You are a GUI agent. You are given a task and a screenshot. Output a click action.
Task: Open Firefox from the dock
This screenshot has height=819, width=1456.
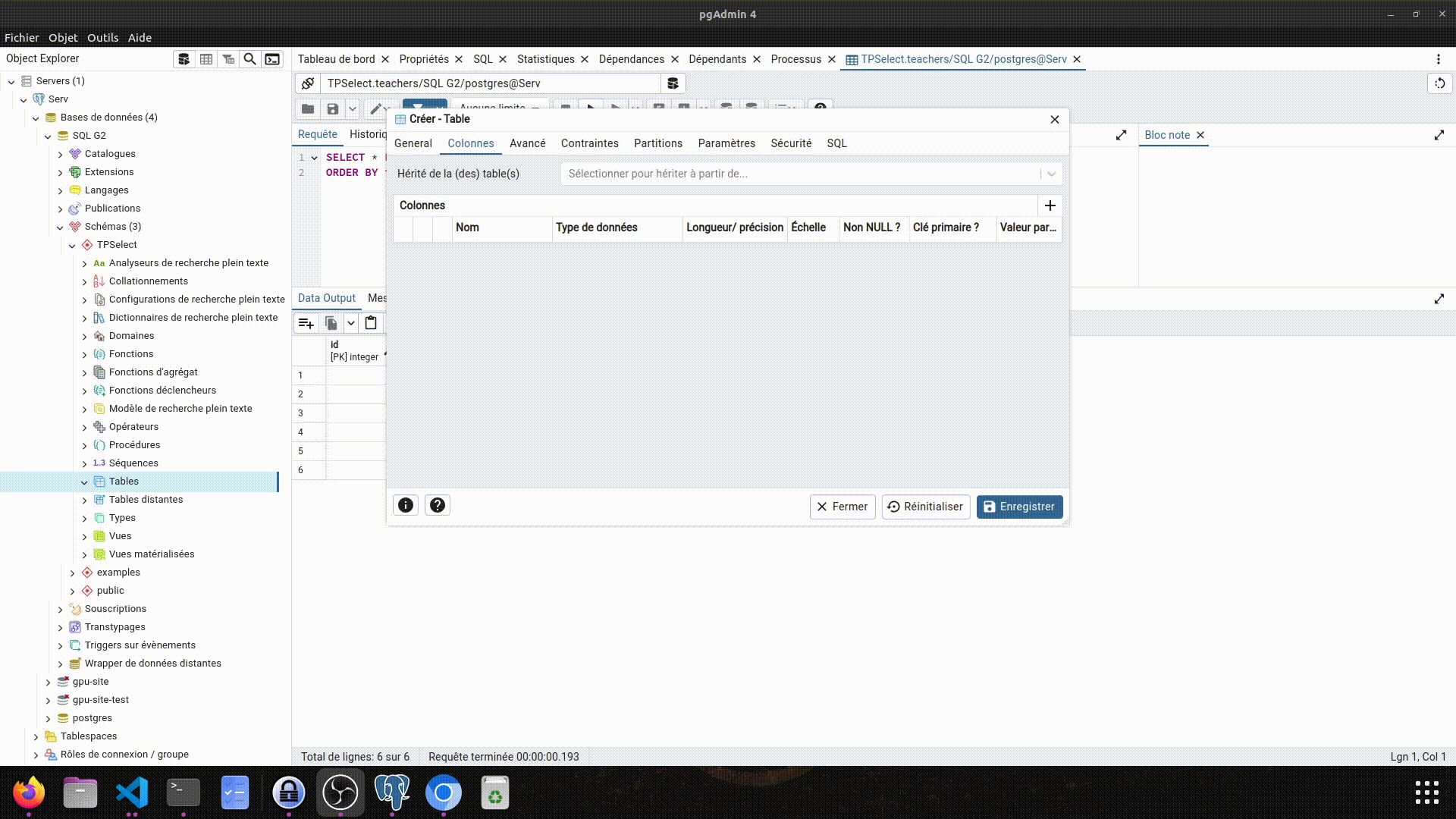click(29, 792)
